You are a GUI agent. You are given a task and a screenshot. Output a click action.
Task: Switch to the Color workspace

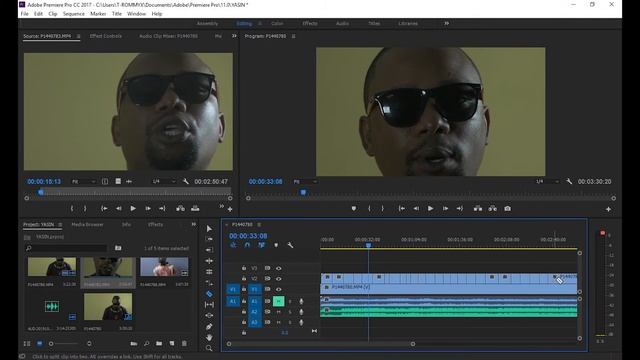click(x=277, y=24)
